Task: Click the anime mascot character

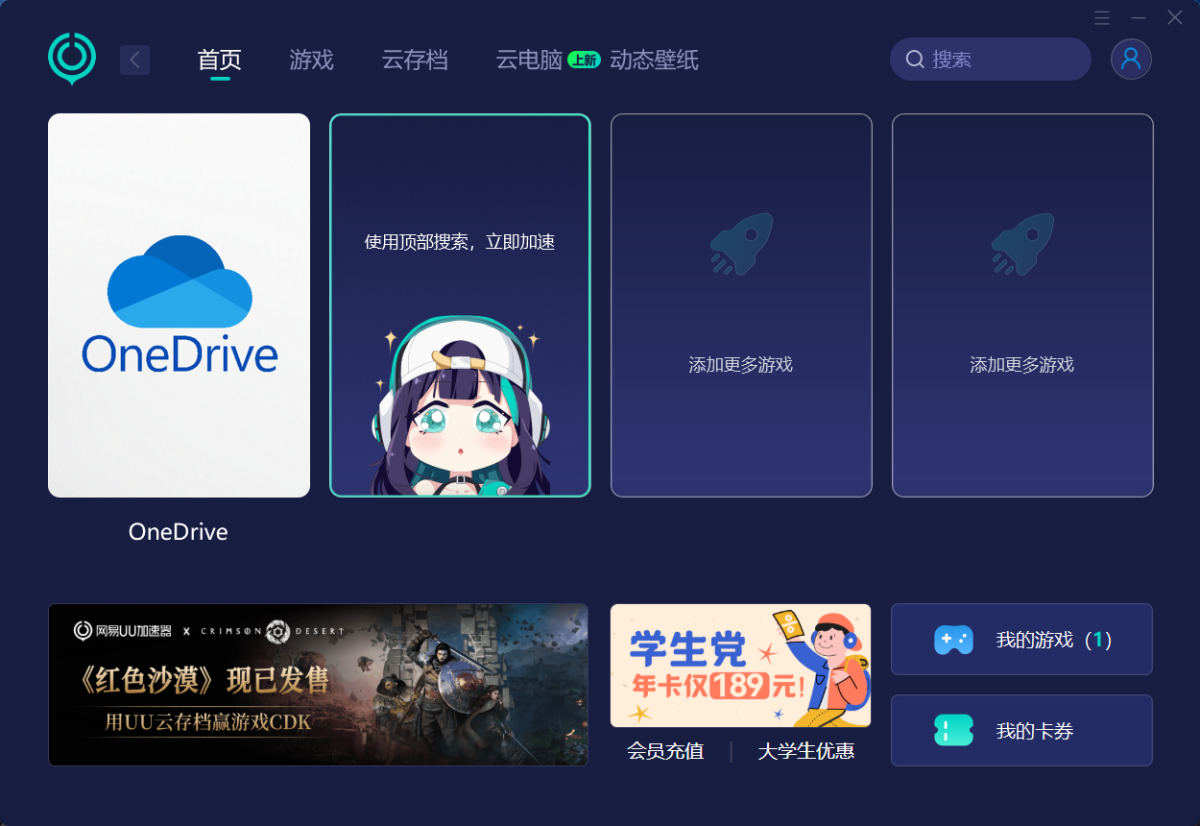Action: [460, 405]
